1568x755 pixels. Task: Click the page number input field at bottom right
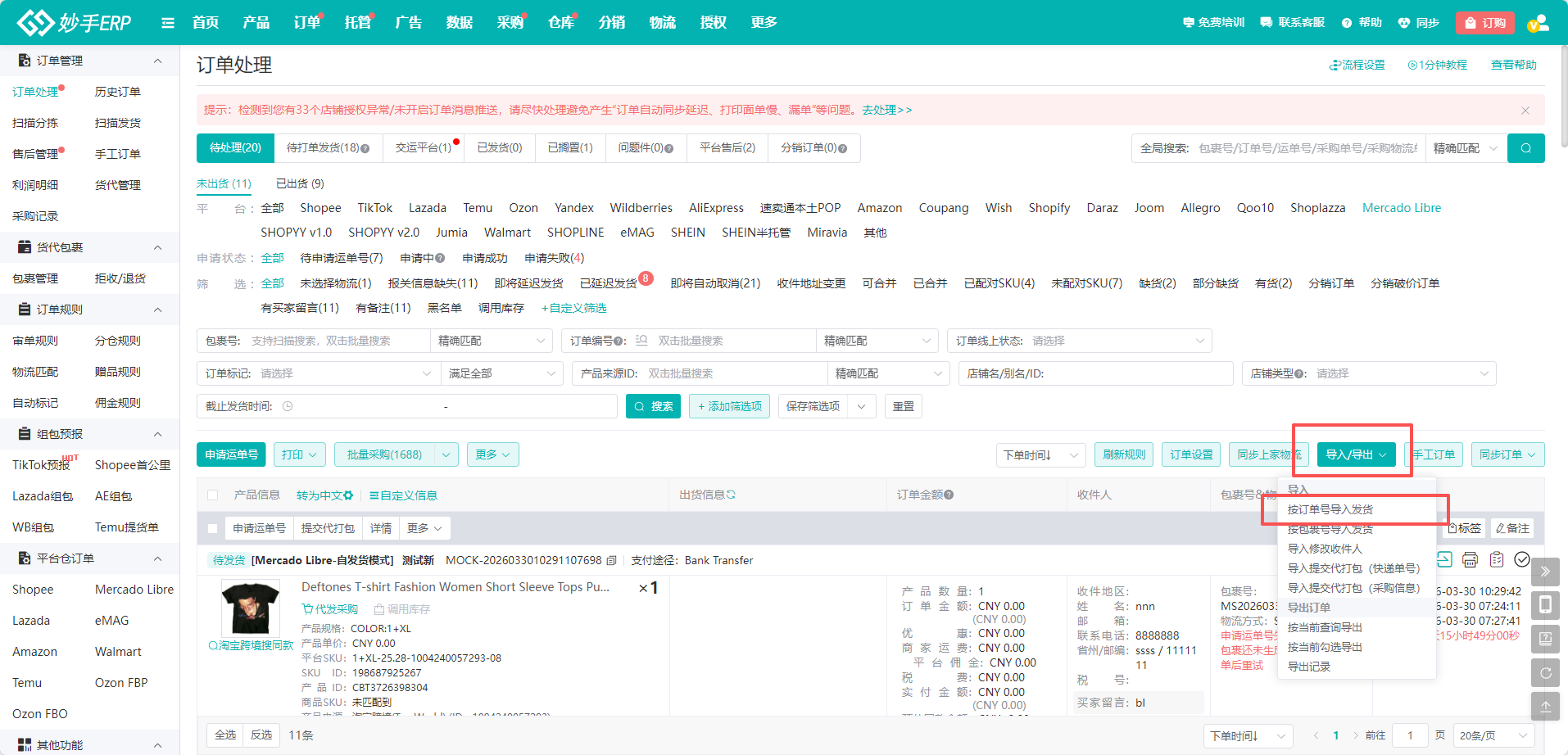pyautogui.click(x=1410, y=735)
